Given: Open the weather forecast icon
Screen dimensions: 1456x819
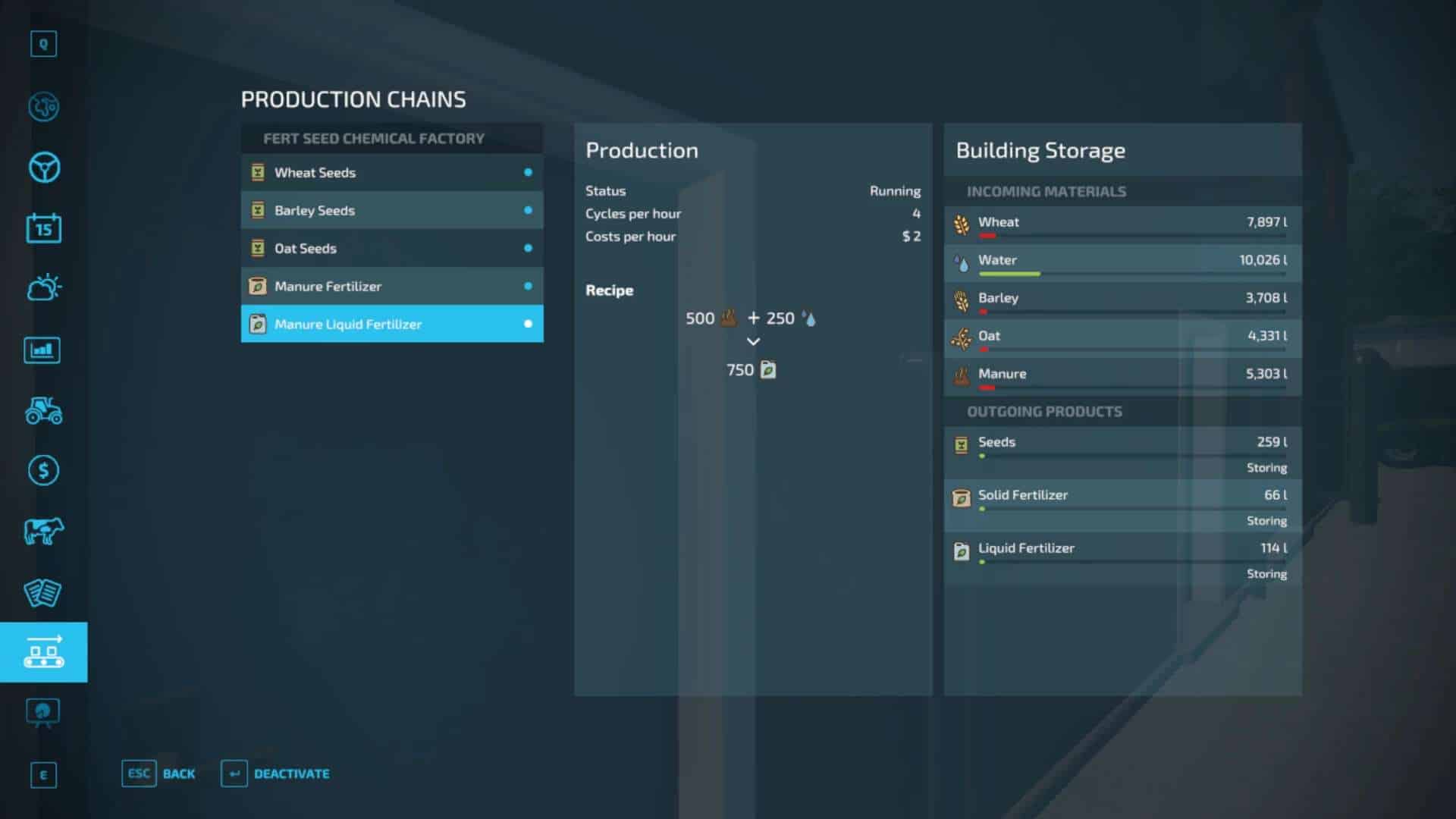Looking at the screenshot, I should pyautogui.click(x=43, y=288).
